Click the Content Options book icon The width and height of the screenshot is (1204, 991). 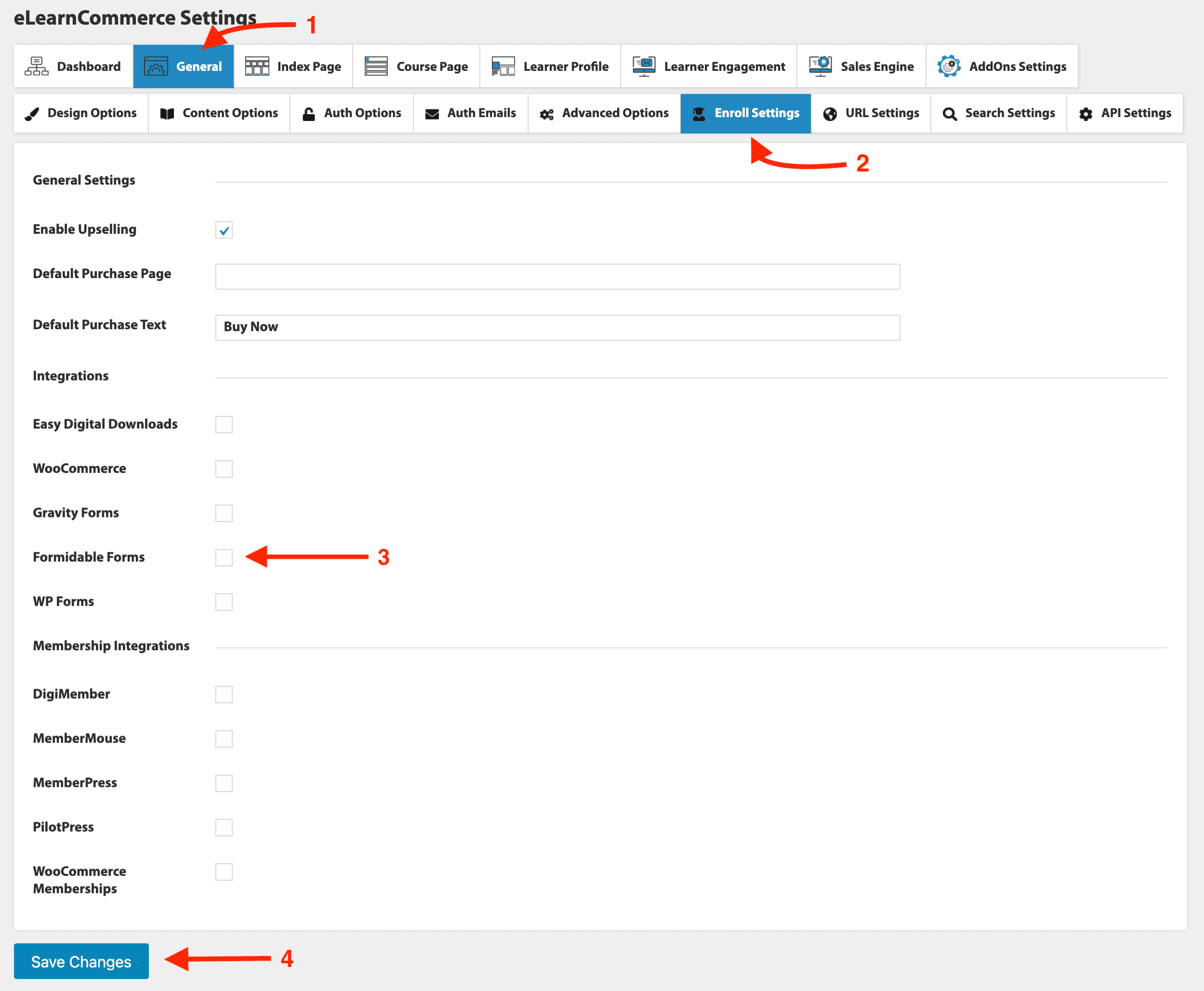tap(167, 114)
